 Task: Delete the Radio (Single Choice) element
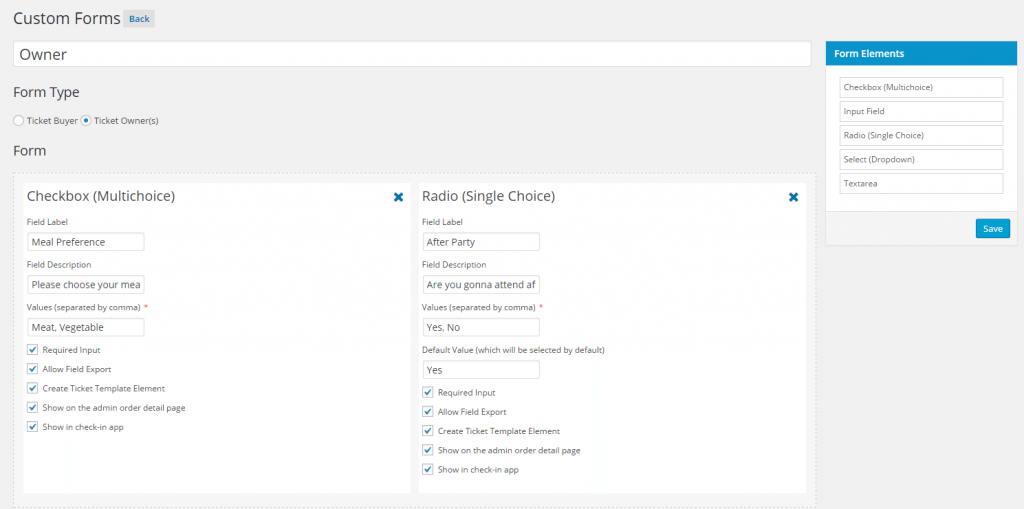click(x=793, y=197)
